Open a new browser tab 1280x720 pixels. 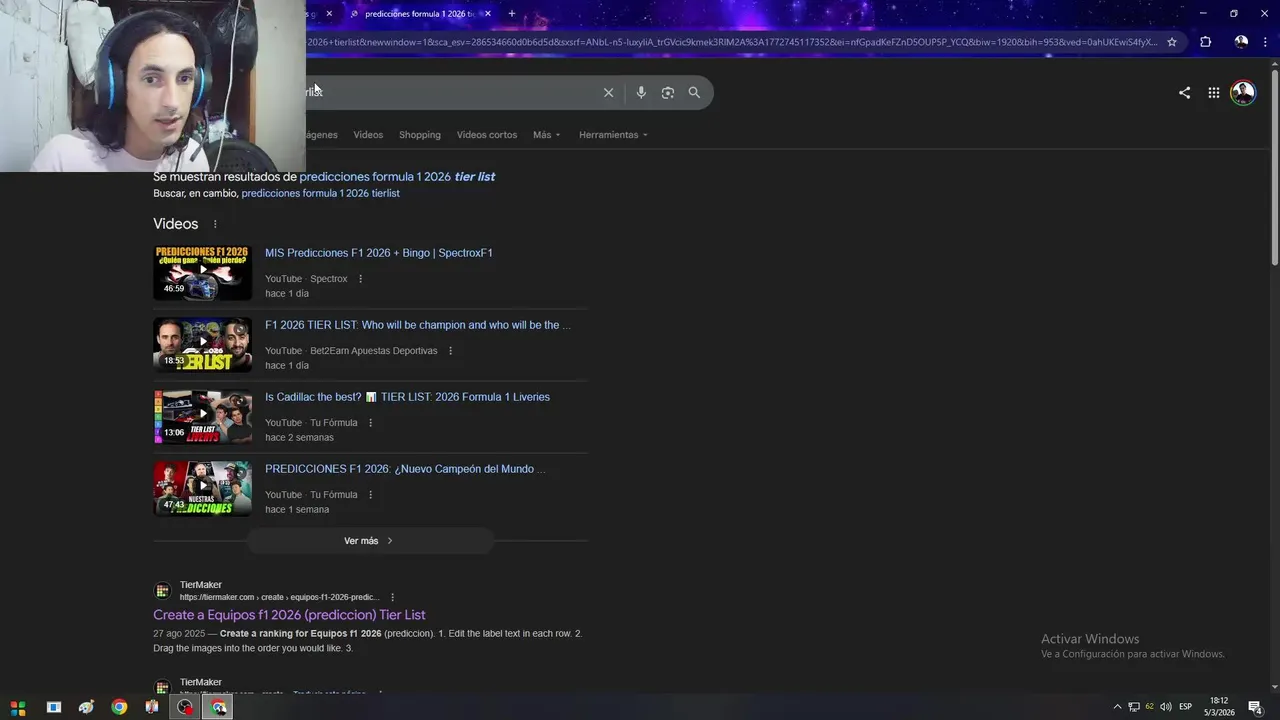pos(511,14)
